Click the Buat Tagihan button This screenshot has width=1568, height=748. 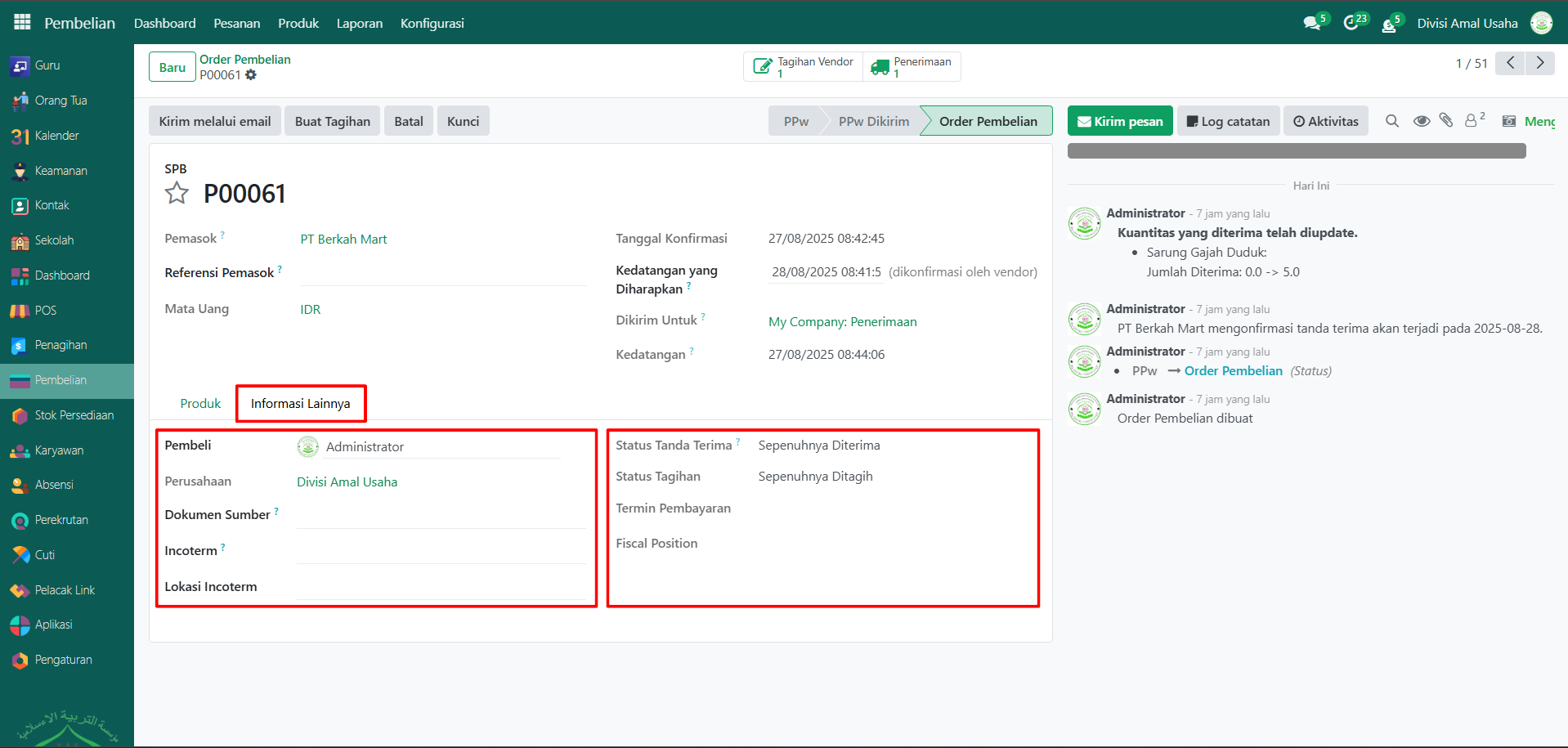[x=332, y=121]
